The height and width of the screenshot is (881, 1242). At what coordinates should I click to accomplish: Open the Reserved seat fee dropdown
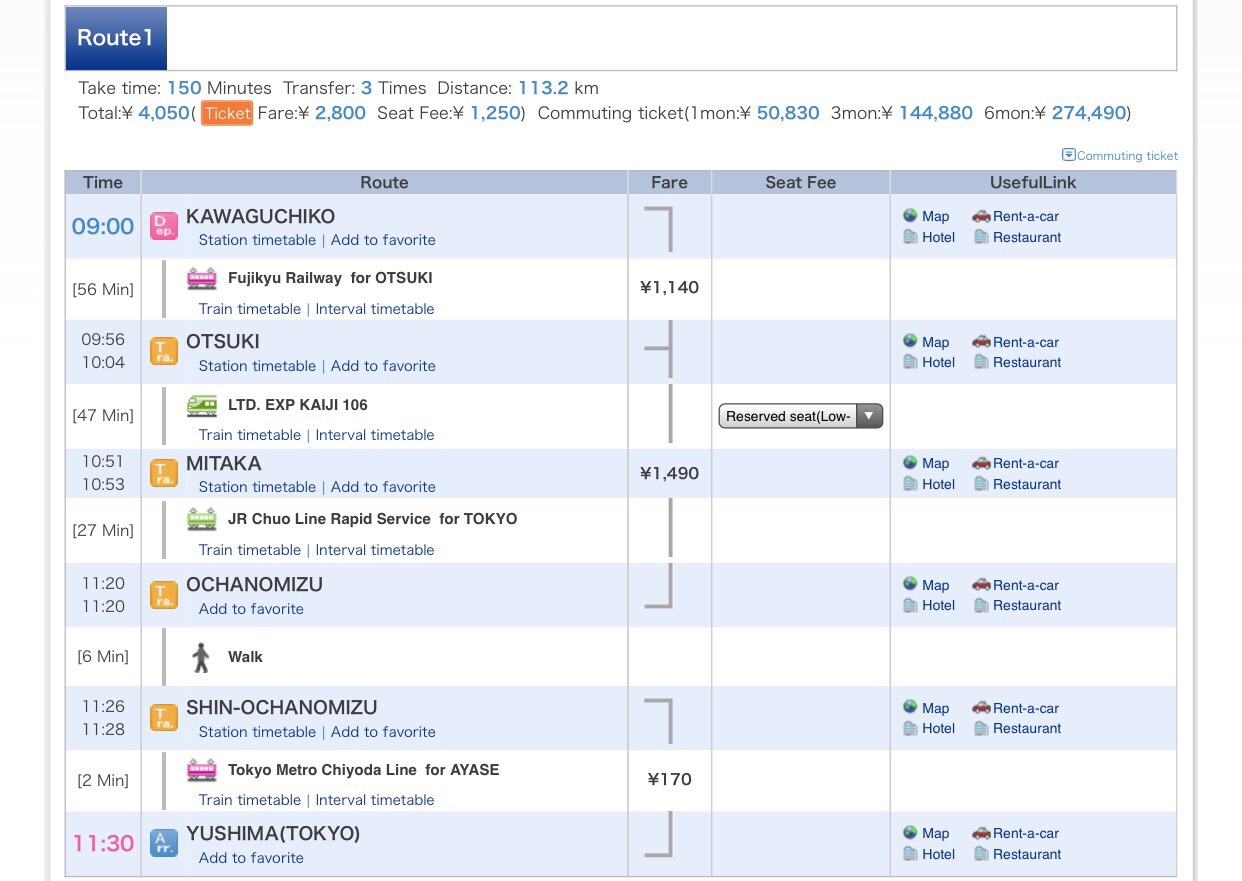coord(801,416)
